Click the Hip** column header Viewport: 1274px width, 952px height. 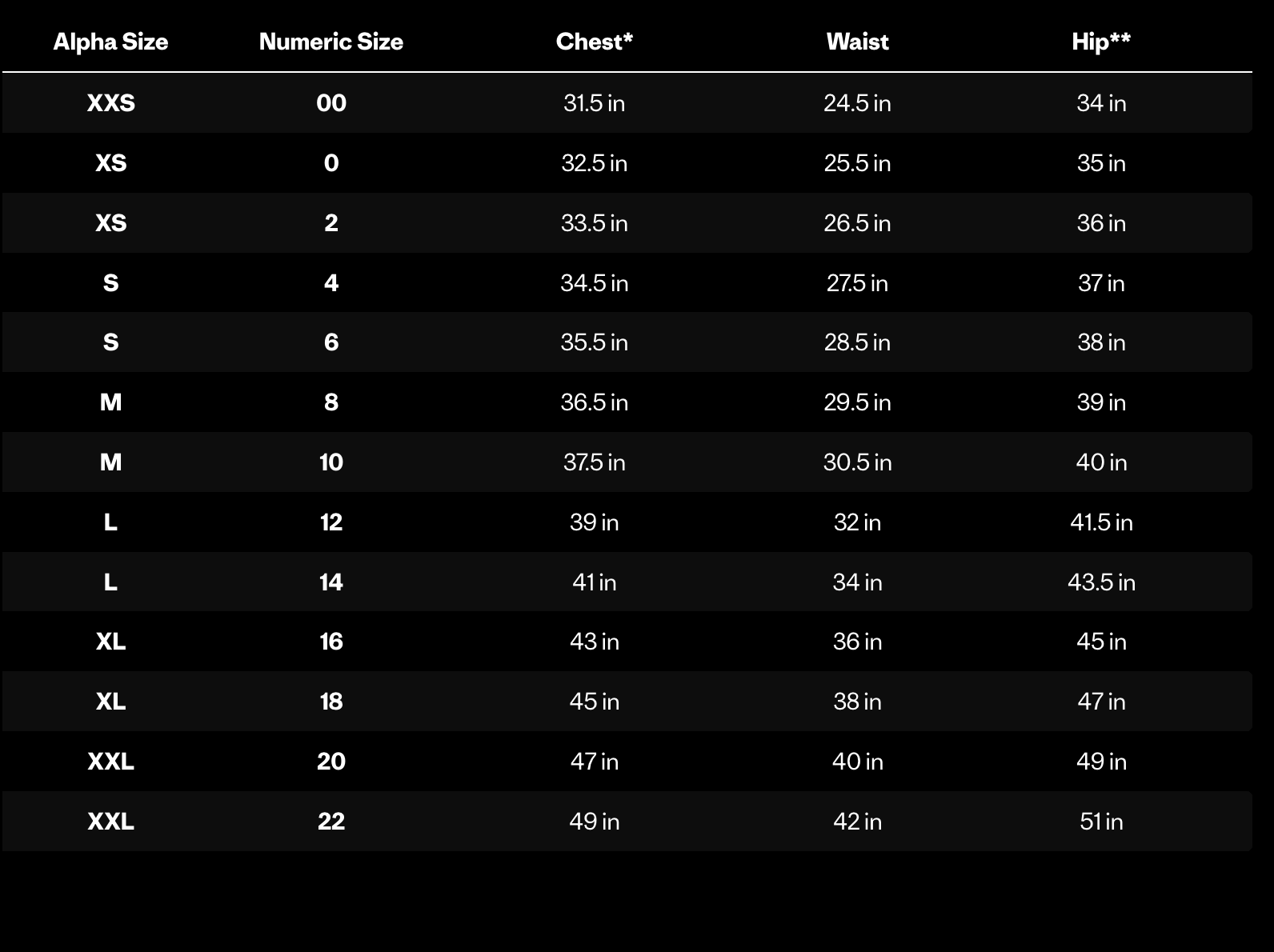(1101, 42)
